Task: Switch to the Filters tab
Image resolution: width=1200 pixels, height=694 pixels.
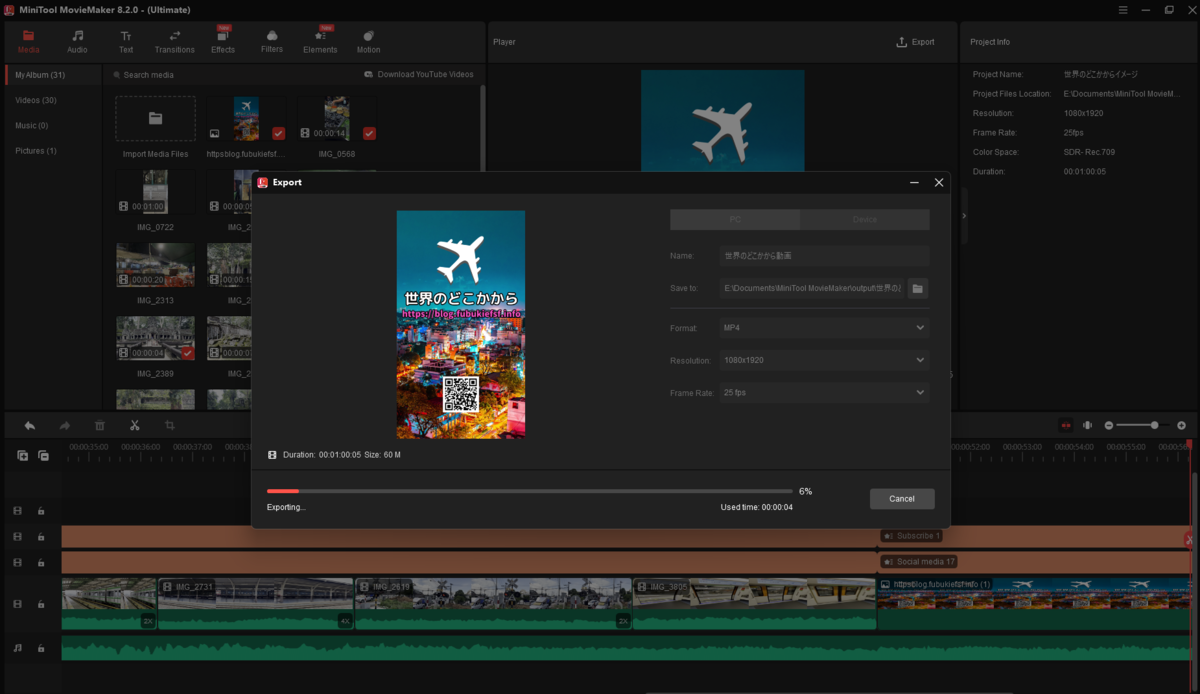Action: pos(272,41)
